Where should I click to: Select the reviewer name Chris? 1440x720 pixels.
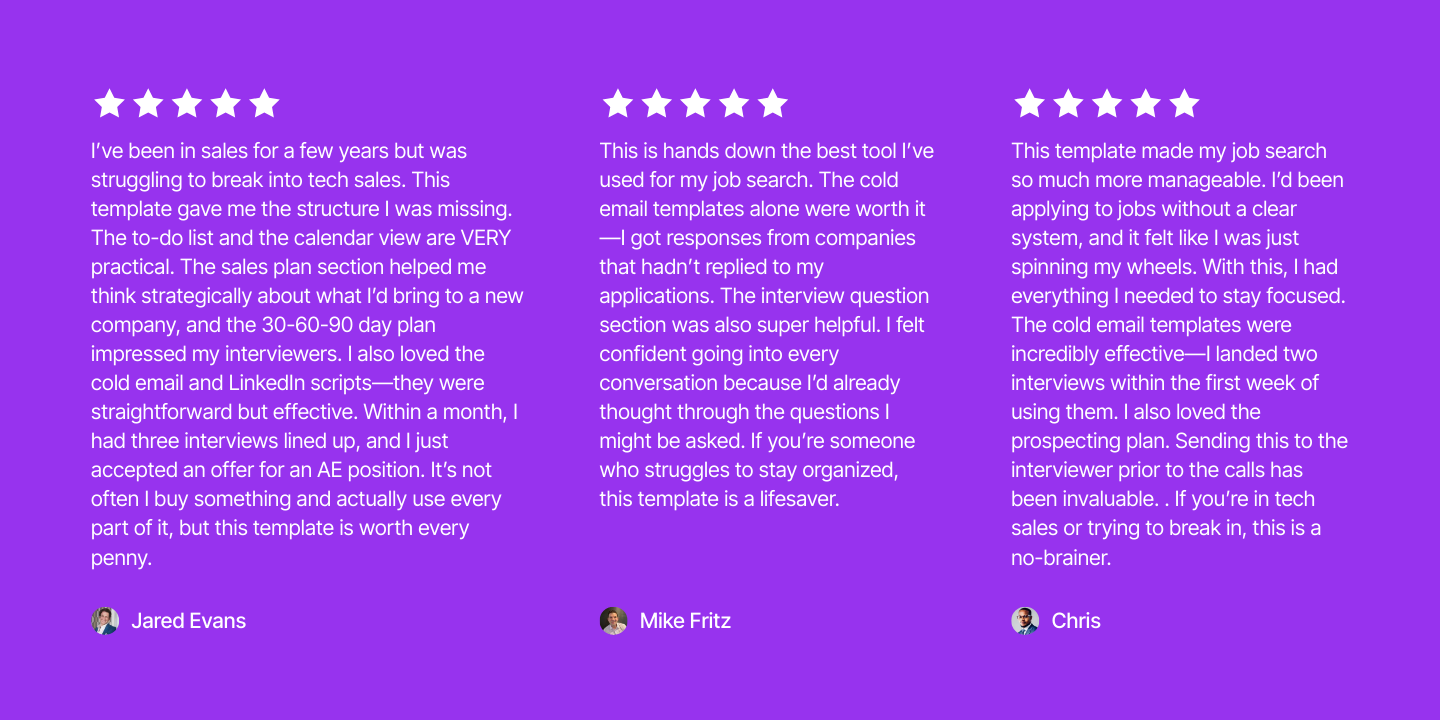[1076, 621]
